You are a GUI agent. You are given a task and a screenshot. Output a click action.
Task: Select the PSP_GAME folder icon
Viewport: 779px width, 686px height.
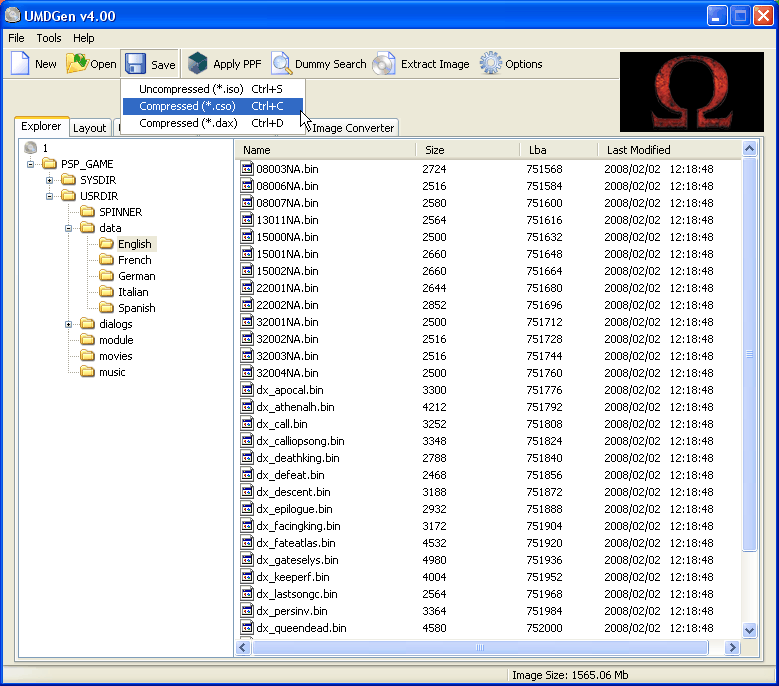point(49,163)
